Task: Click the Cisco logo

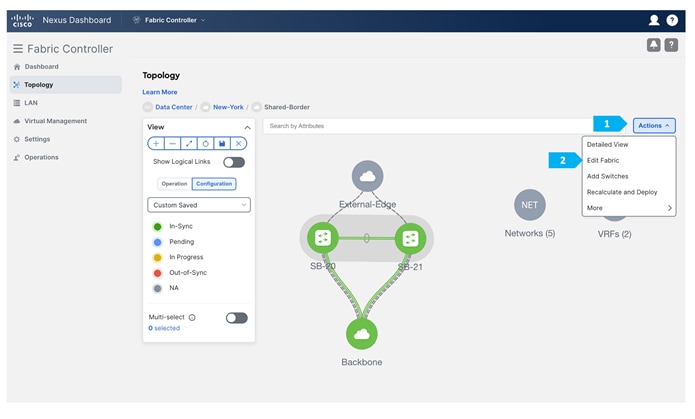Action: coord(22,20)
